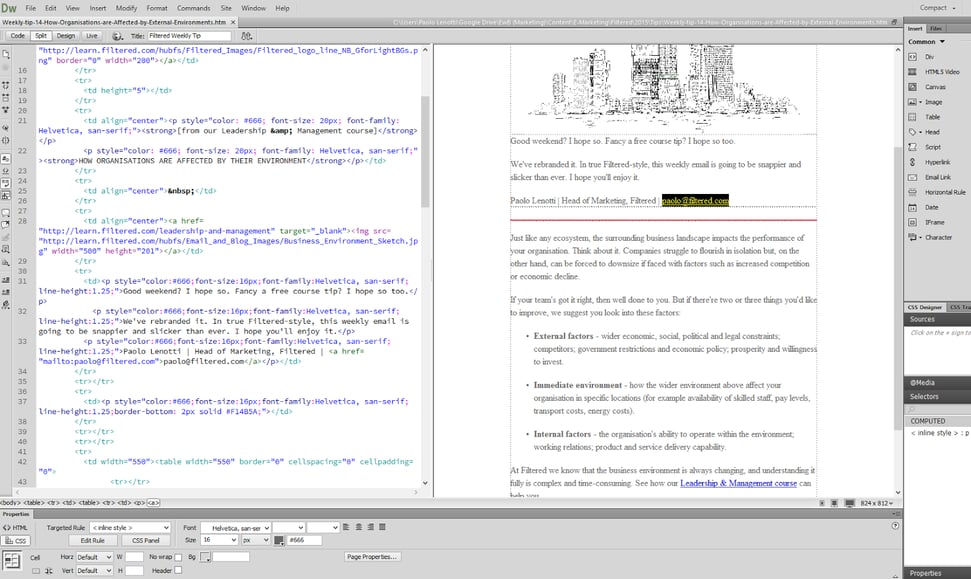The image size is (971, 579).
Task: Insert a Table from the Insert panel
Action: tap(925, 117)
